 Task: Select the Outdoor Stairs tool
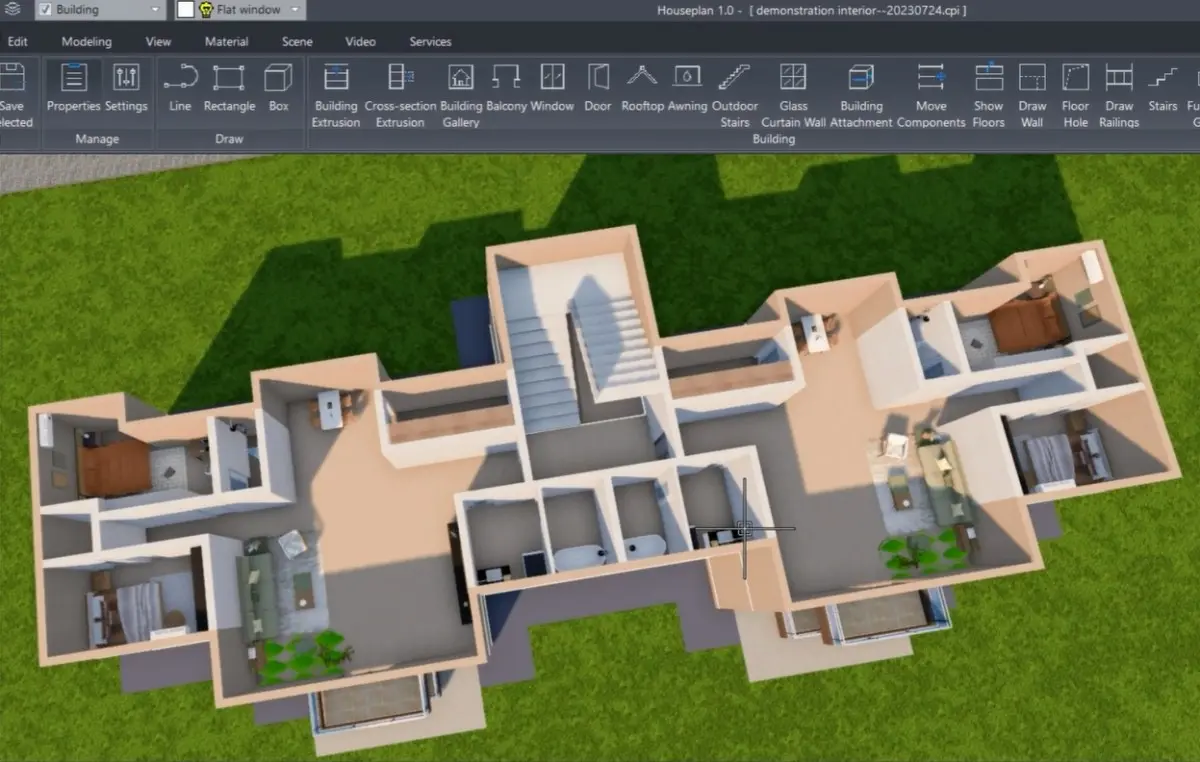pos(735,95)
